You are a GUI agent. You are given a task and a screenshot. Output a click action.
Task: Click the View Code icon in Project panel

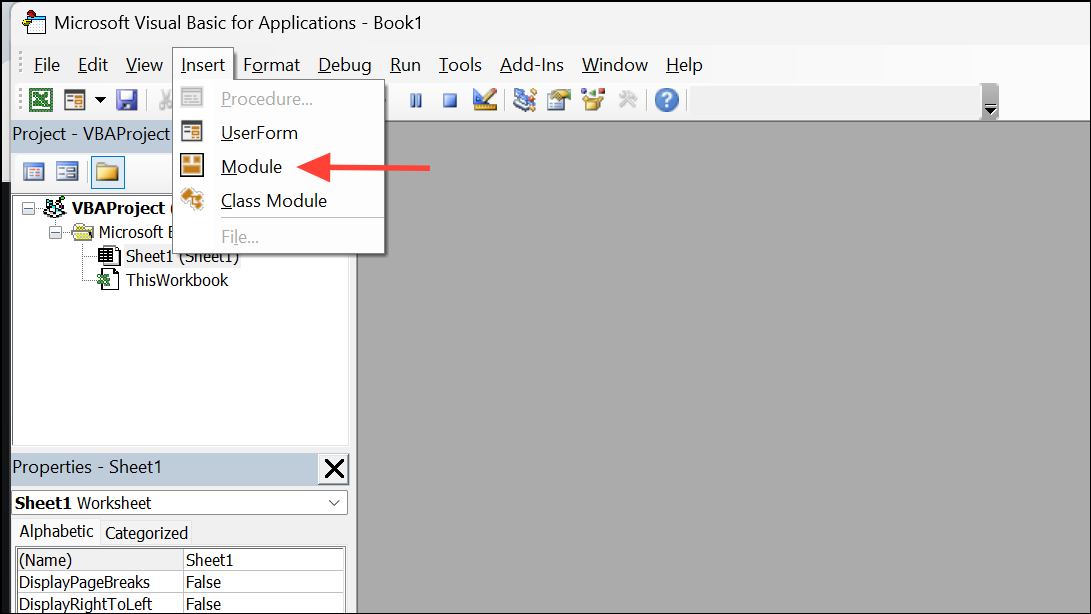click(33, 171)
